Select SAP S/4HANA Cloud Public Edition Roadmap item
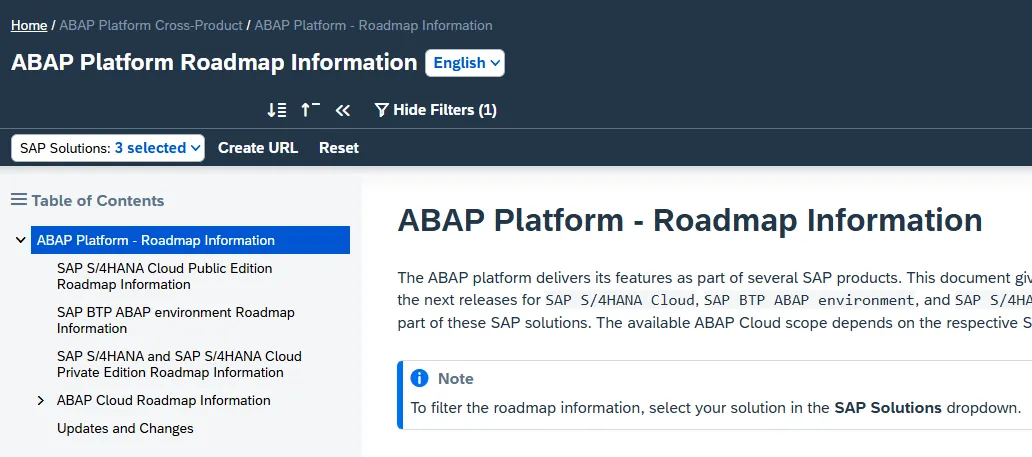The height and width of the screenshot is (457, 1032). click(x=164, y=276)
